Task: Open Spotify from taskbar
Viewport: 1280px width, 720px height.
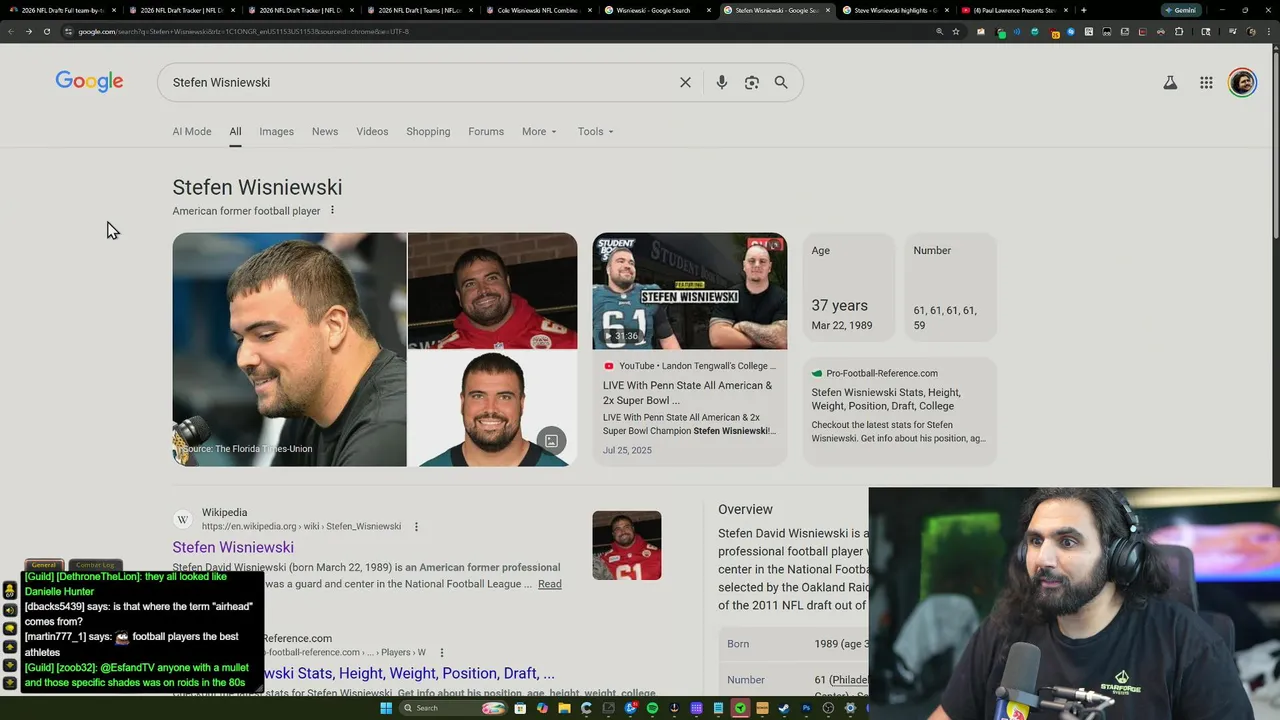Action: [652, 708]
